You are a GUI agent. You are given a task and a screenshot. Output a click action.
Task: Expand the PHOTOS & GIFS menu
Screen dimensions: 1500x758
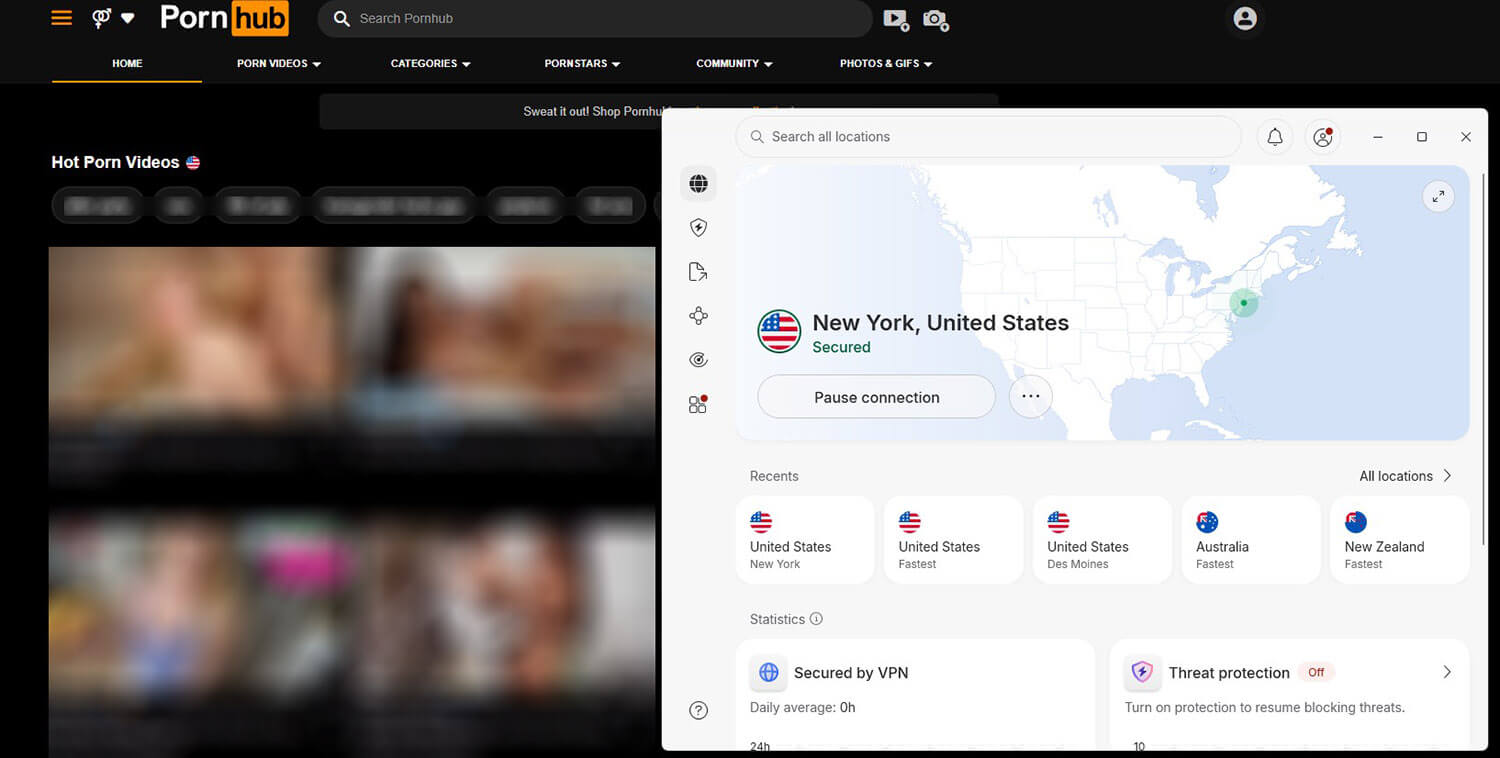click(886, 63)
